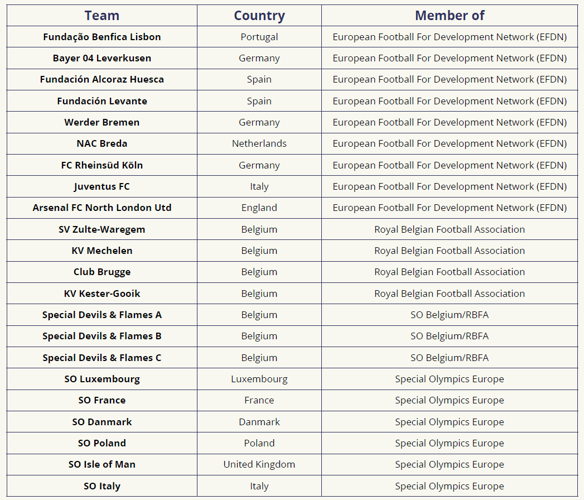Click the Member of column header
584x500 pixels.
click(450, 16)
